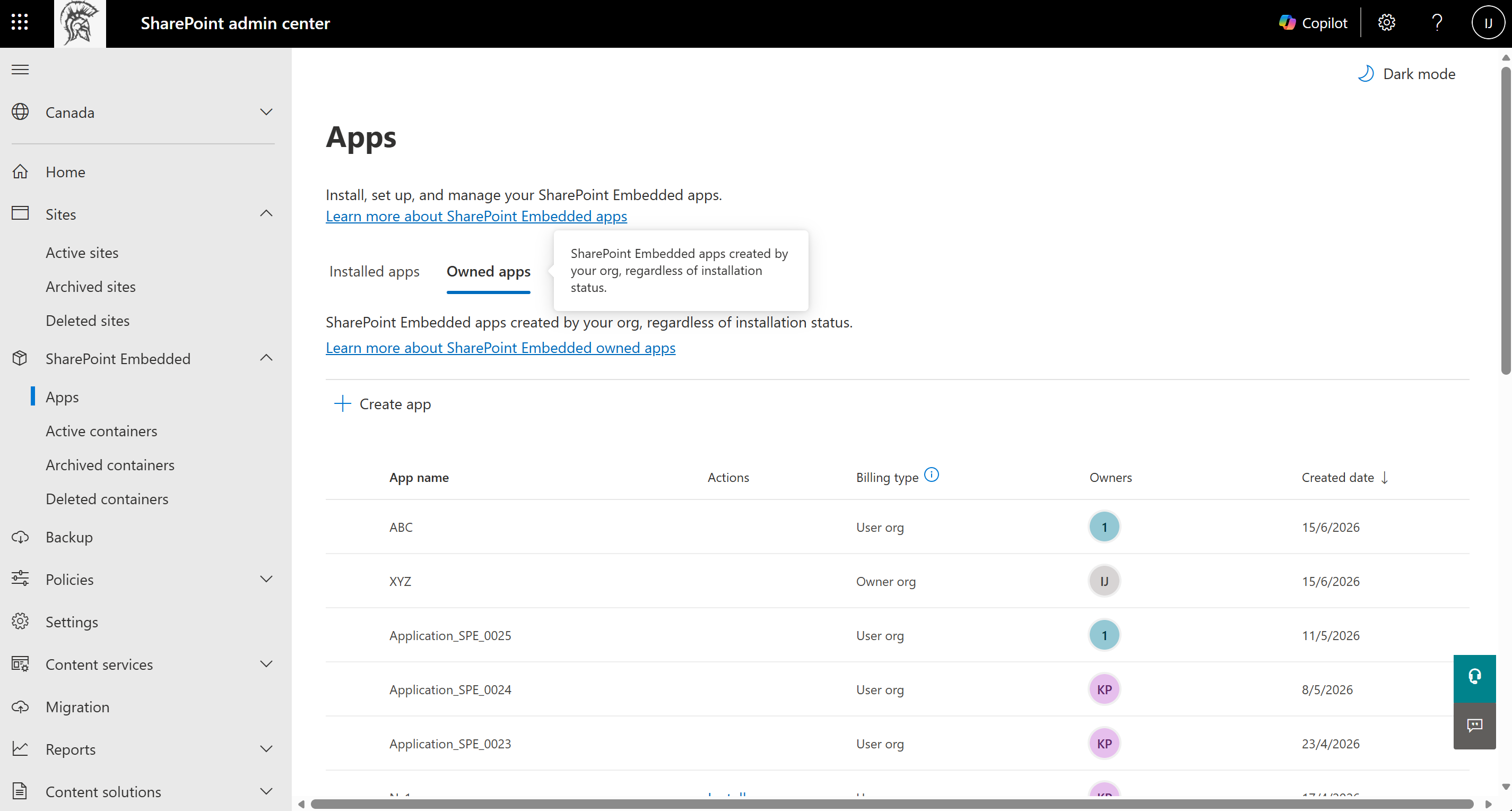Image resolution: width=1512 pixels, height=811 pixels.
Task: Collapse the navigation hamburger menu
Action: click(20, 70)
